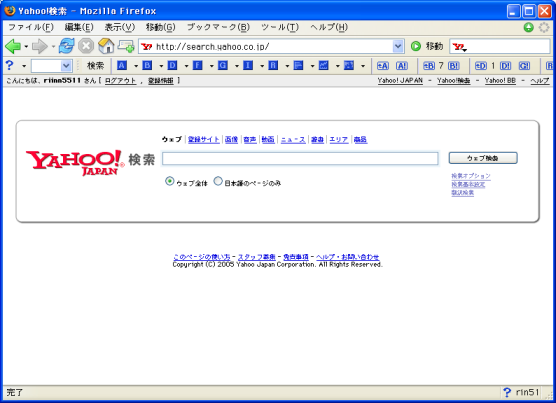Click the outlined ±B toolbar icon
The height and width of the screenshot is (403, 556).
pyautogui.click(x=429, y=66)
